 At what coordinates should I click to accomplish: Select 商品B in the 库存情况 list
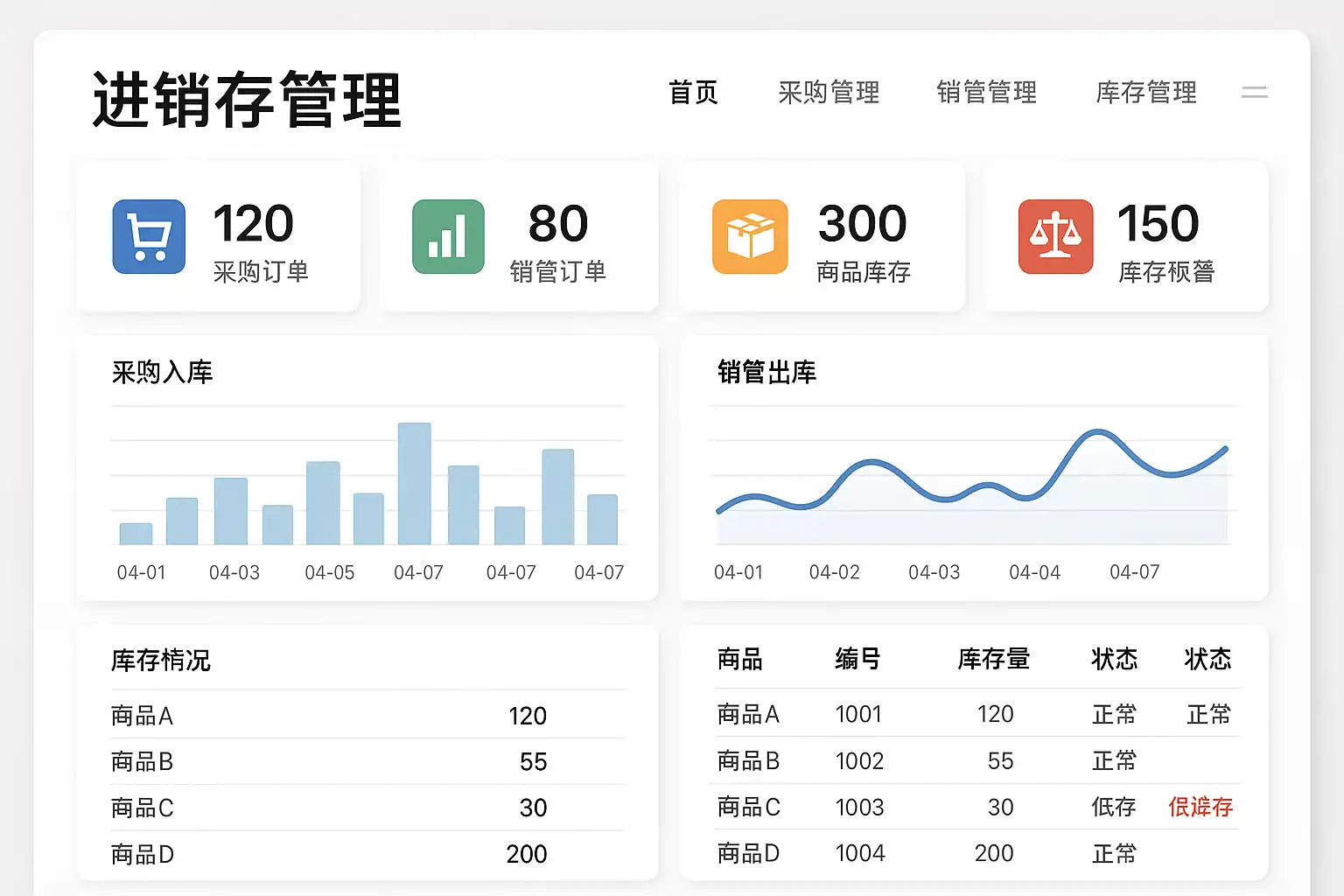tap(142, 761)
